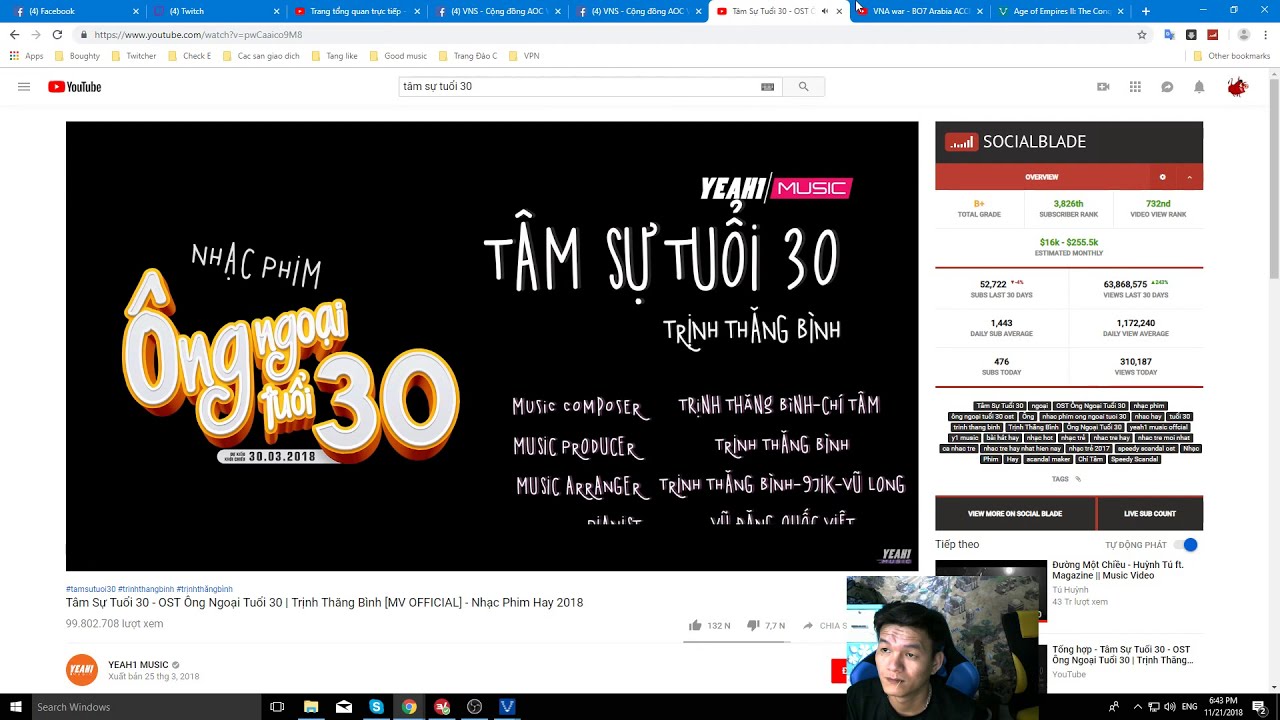Screen dimensions: 1280x720
Task: Toggle the Tự động phát autoplay switch
Action: pyautogui.click(x=1187, y=545)
